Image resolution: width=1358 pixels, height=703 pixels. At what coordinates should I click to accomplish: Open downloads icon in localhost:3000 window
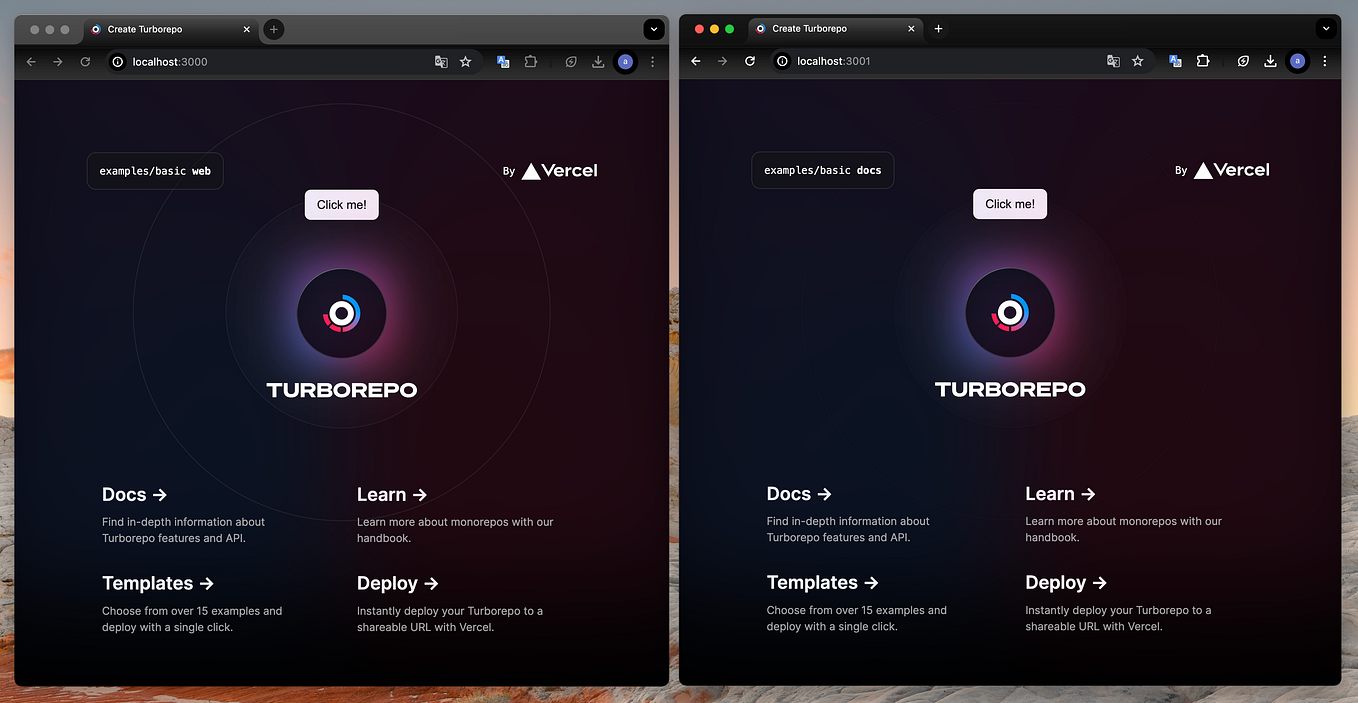(x=598, y=62)
